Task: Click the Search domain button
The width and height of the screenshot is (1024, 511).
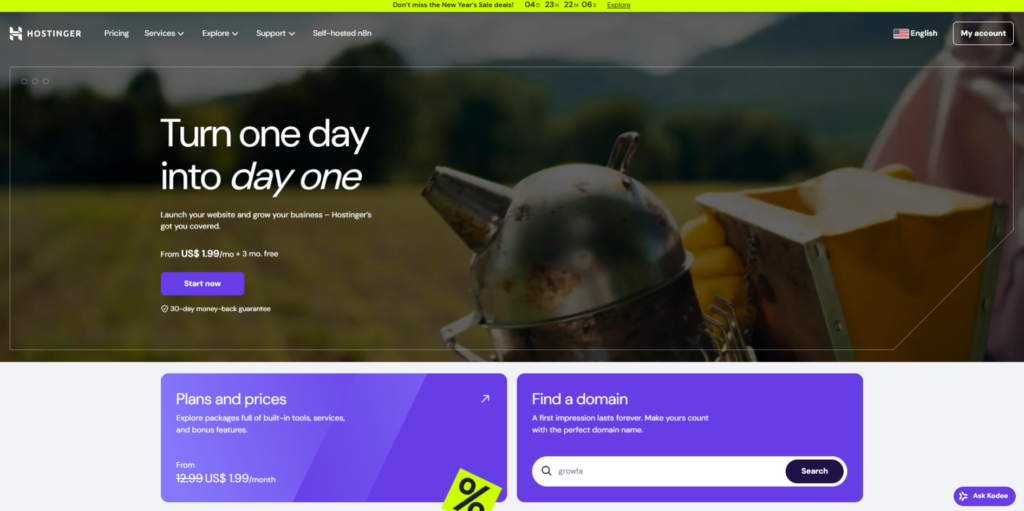Action: pos(814,471)
